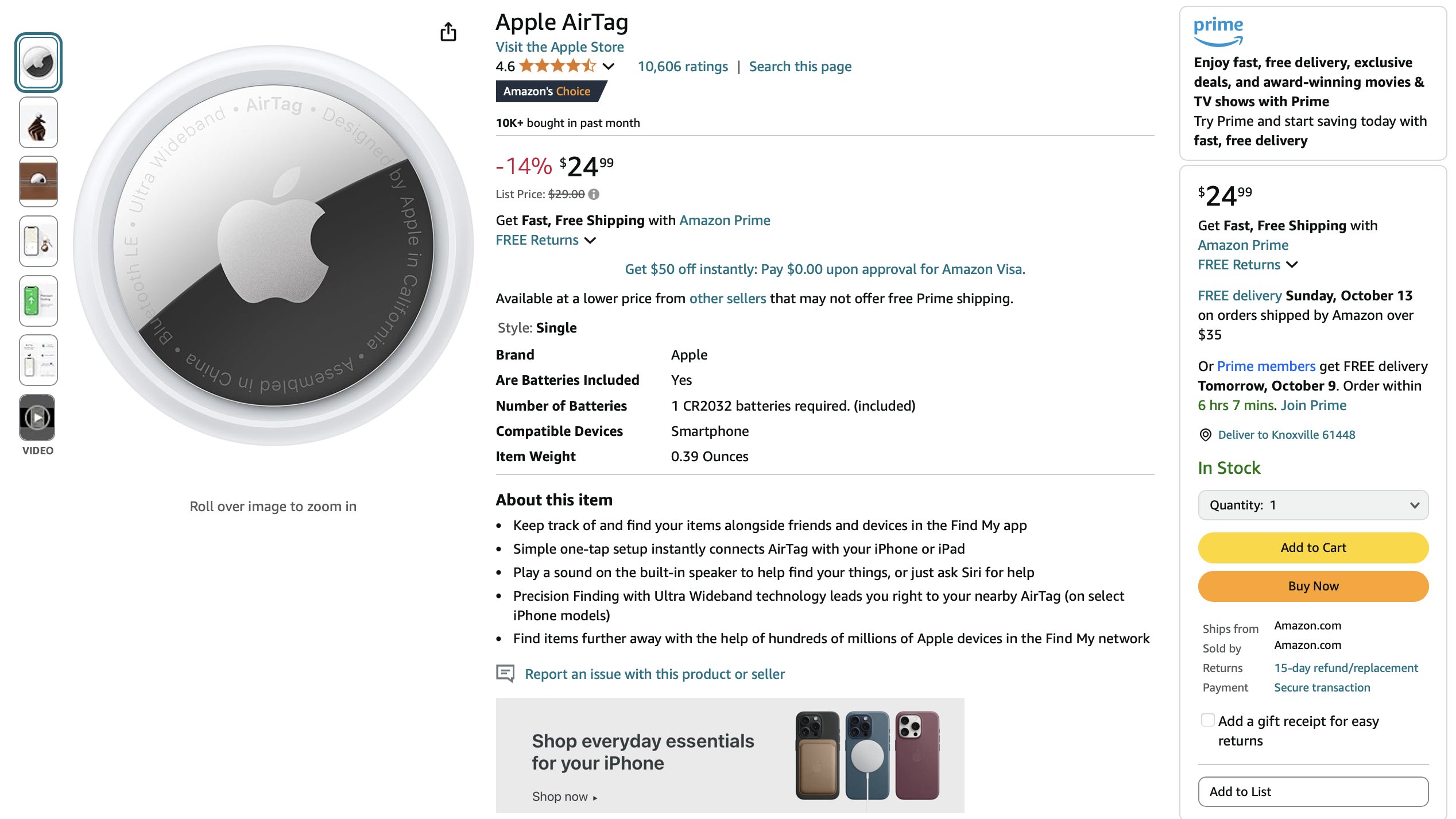The height and width of the screenshot is (819, 1456).
Task: Open the Visit the Apple Store link
Action: tap(560, 47)
